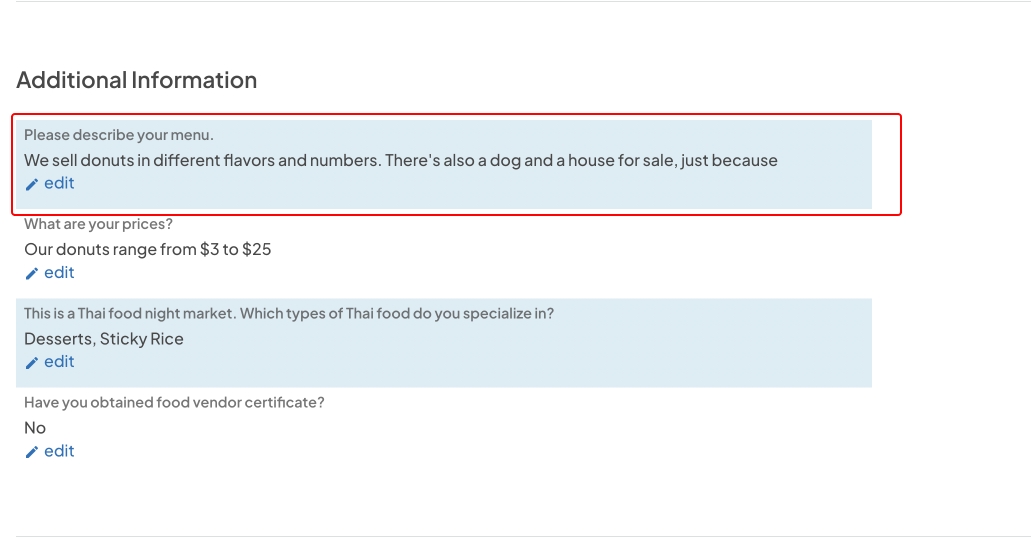
Task: Click the Additional Information heading
Action: click(136, 80)
